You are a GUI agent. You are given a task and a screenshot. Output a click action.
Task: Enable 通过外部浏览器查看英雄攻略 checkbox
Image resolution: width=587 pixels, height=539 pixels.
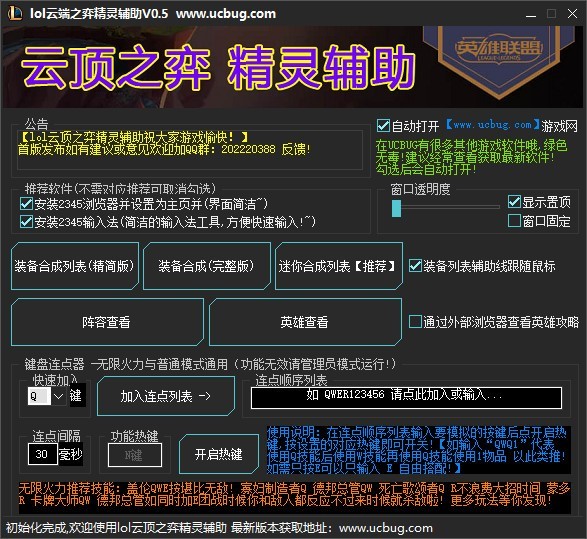click(x=416, y=322)
